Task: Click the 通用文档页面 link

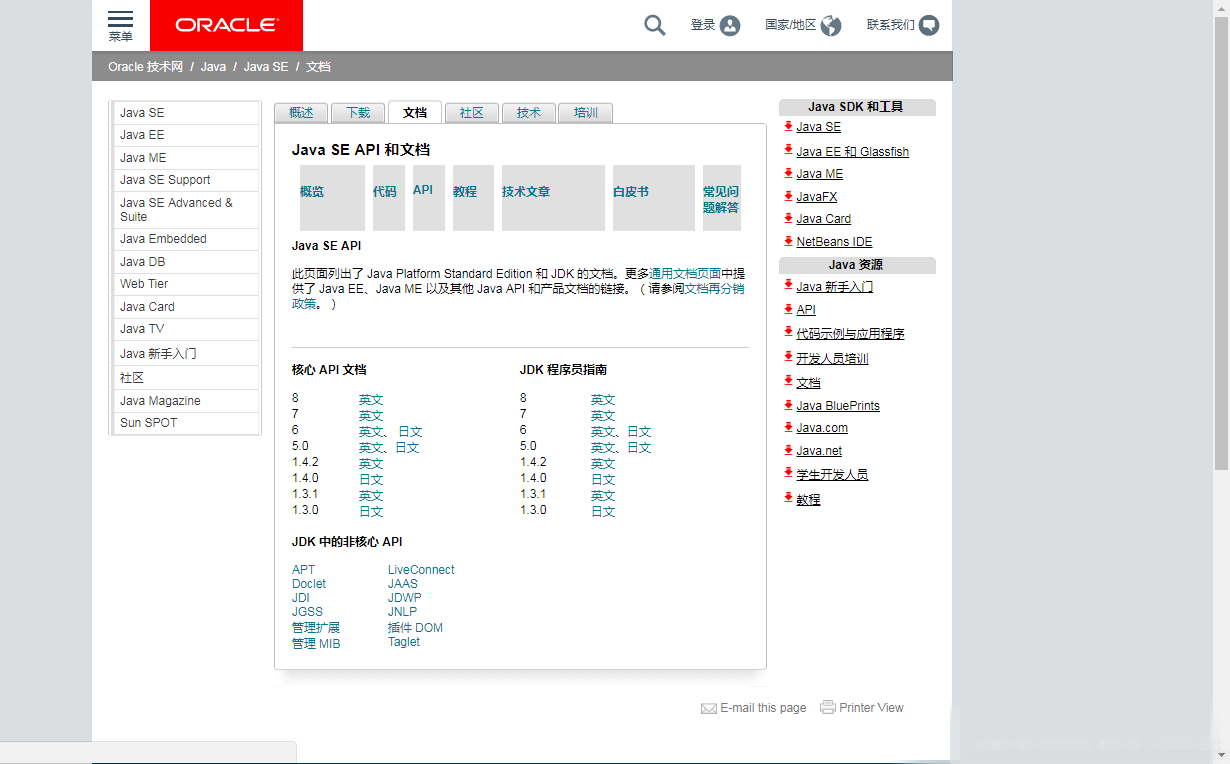Action: click(685, 273)
